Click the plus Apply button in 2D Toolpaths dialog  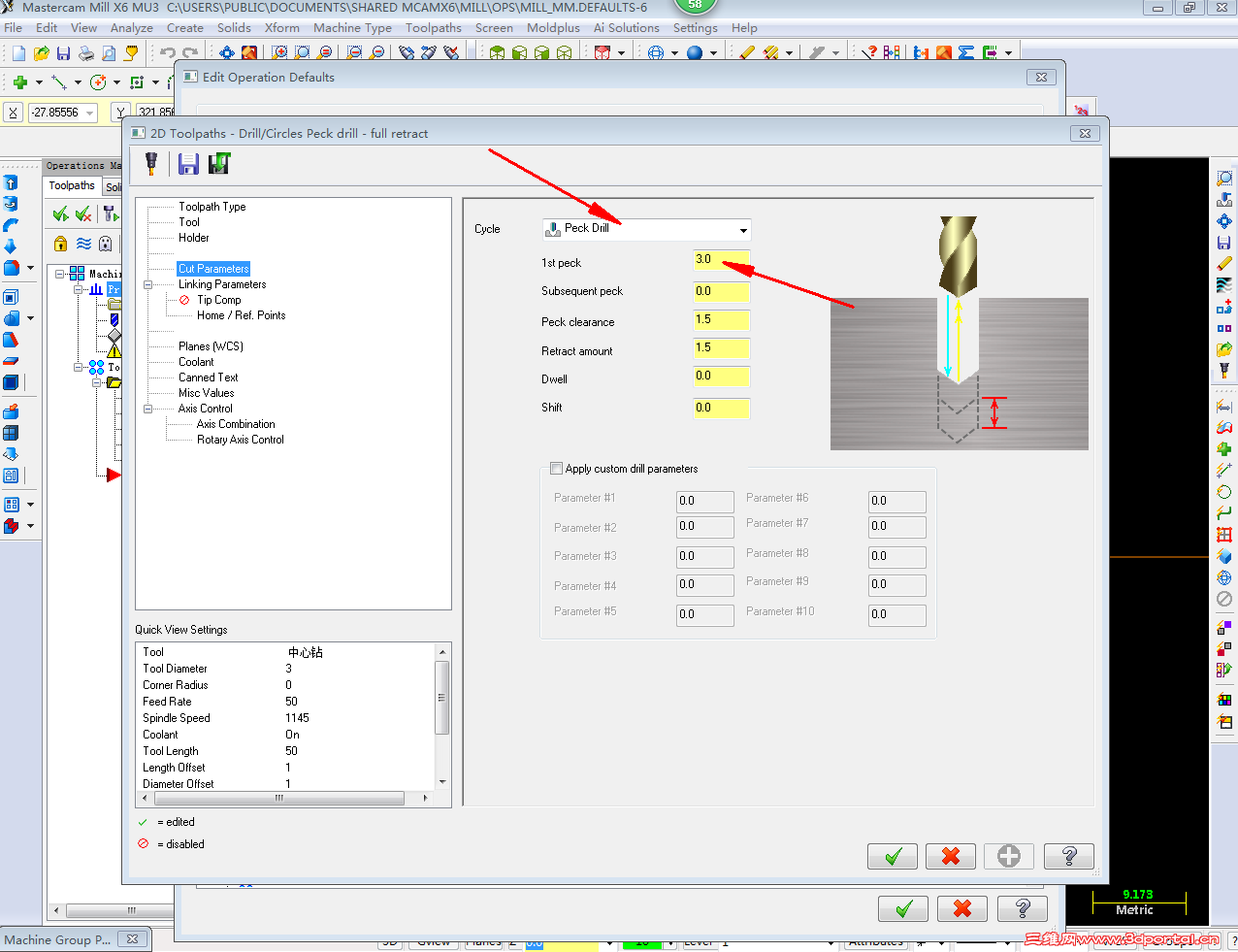pyautogui.click(x=1009, y=856)
